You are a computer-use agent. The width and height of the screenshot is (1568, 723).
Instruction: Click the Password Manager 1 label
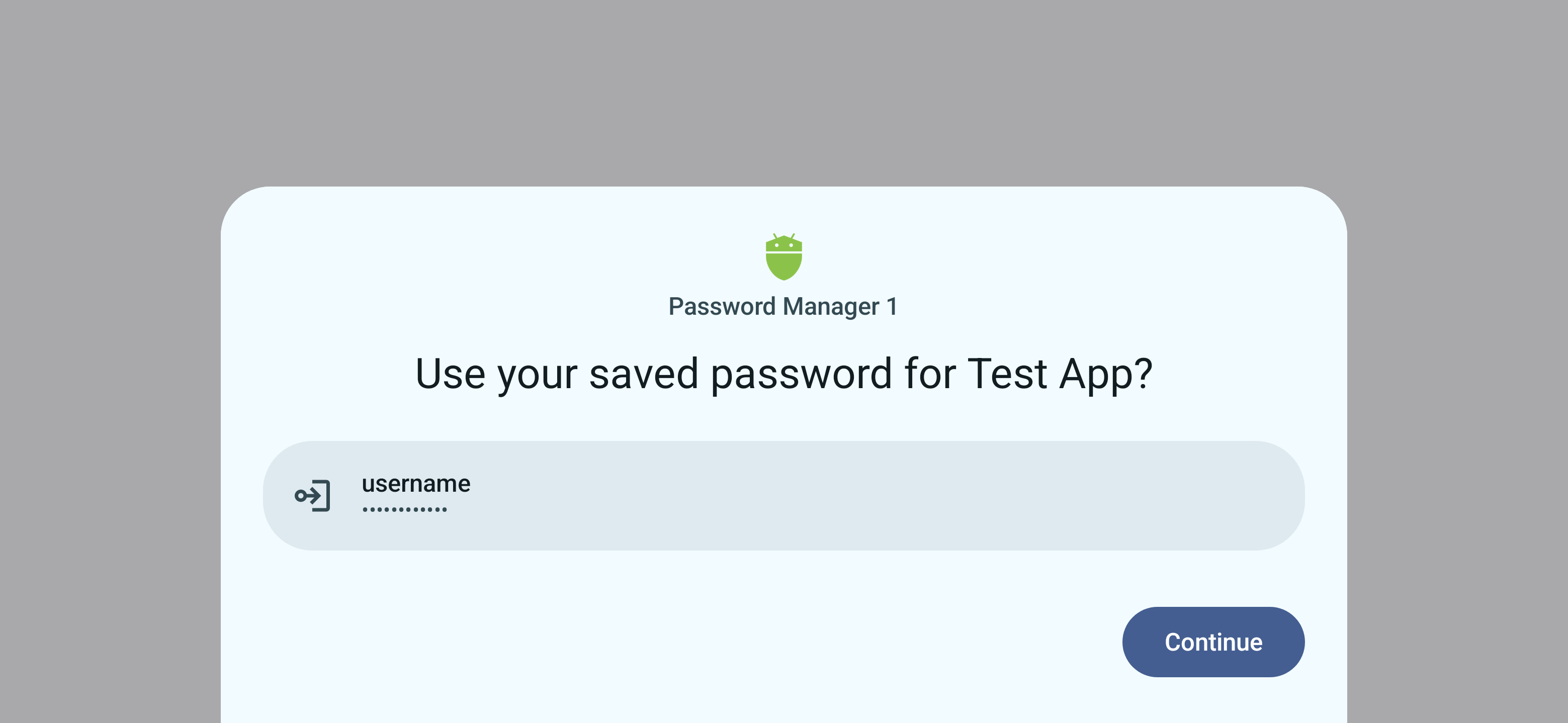pos(783,306)
